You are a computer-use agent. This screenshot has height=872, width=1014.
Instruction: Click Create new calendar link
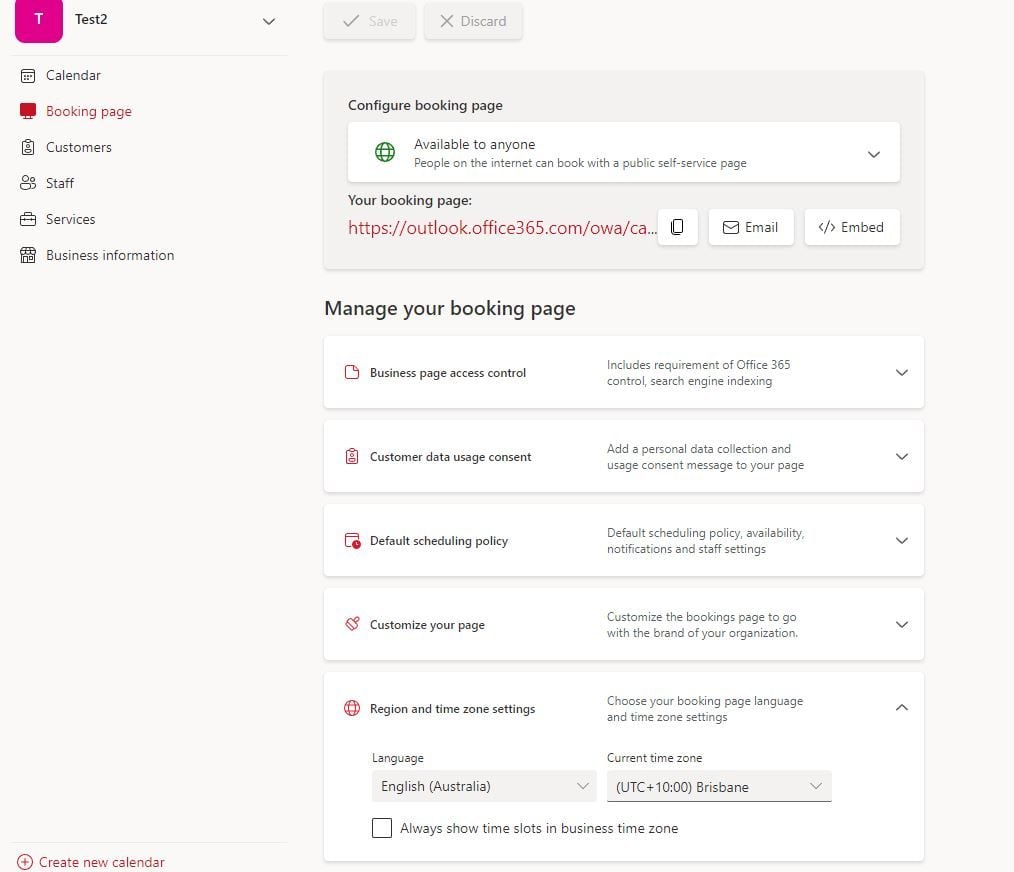tap(102, 862)
